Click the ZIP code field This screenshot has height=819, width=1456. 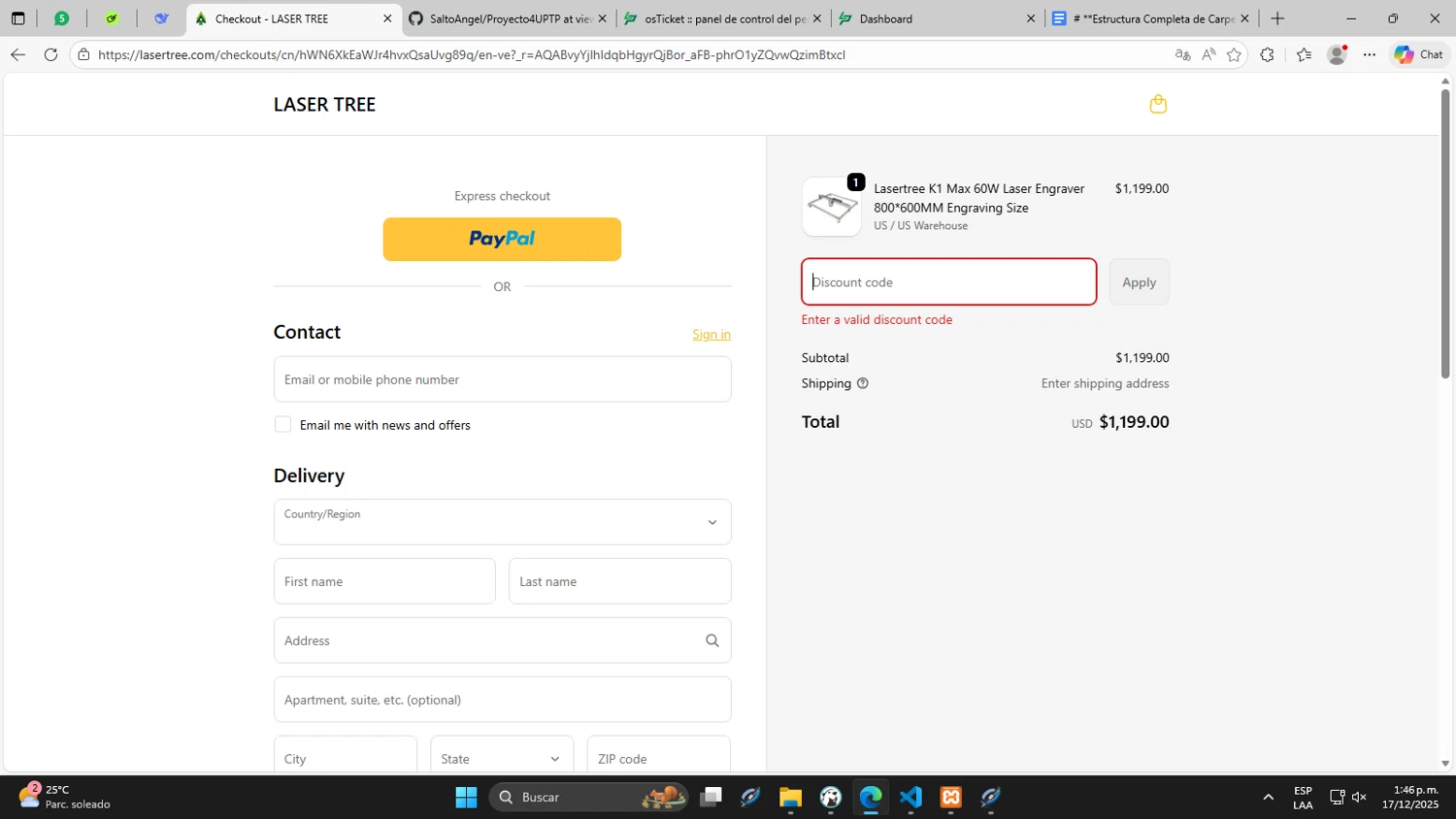pyautogui.click(x=659, y=758)
